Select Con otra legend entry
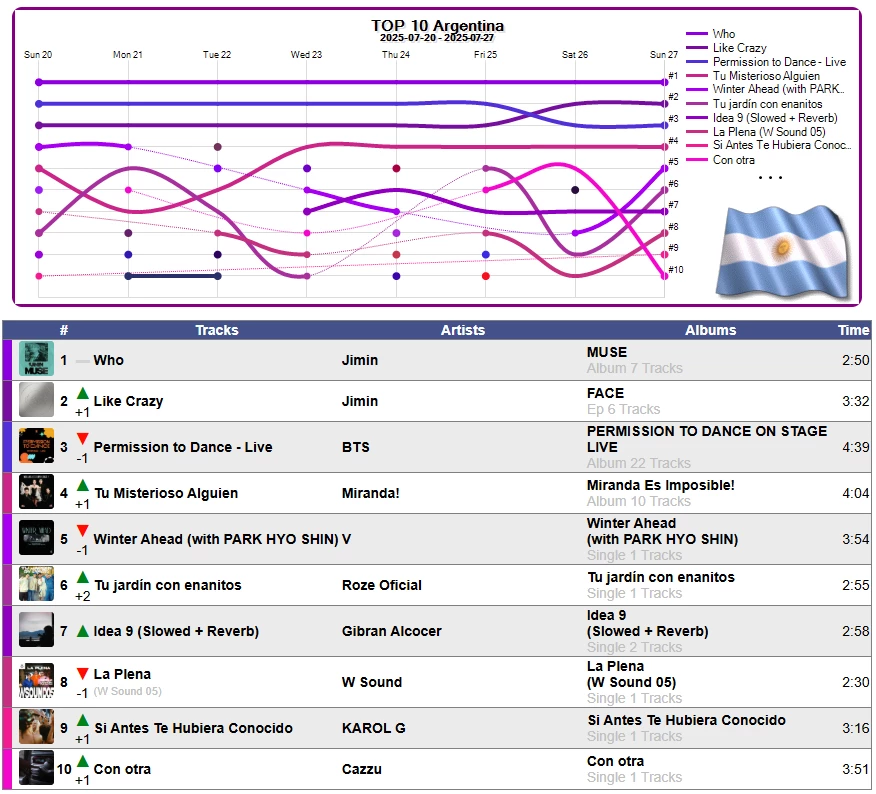 click(x=734, y=160)
